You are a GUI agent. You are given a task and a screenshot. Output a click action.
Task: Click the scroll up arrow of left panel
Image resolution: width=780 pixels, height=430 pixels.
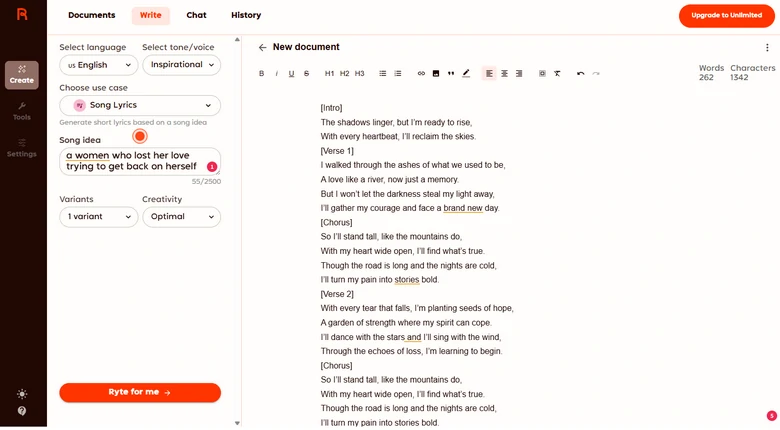click(237, 39)
